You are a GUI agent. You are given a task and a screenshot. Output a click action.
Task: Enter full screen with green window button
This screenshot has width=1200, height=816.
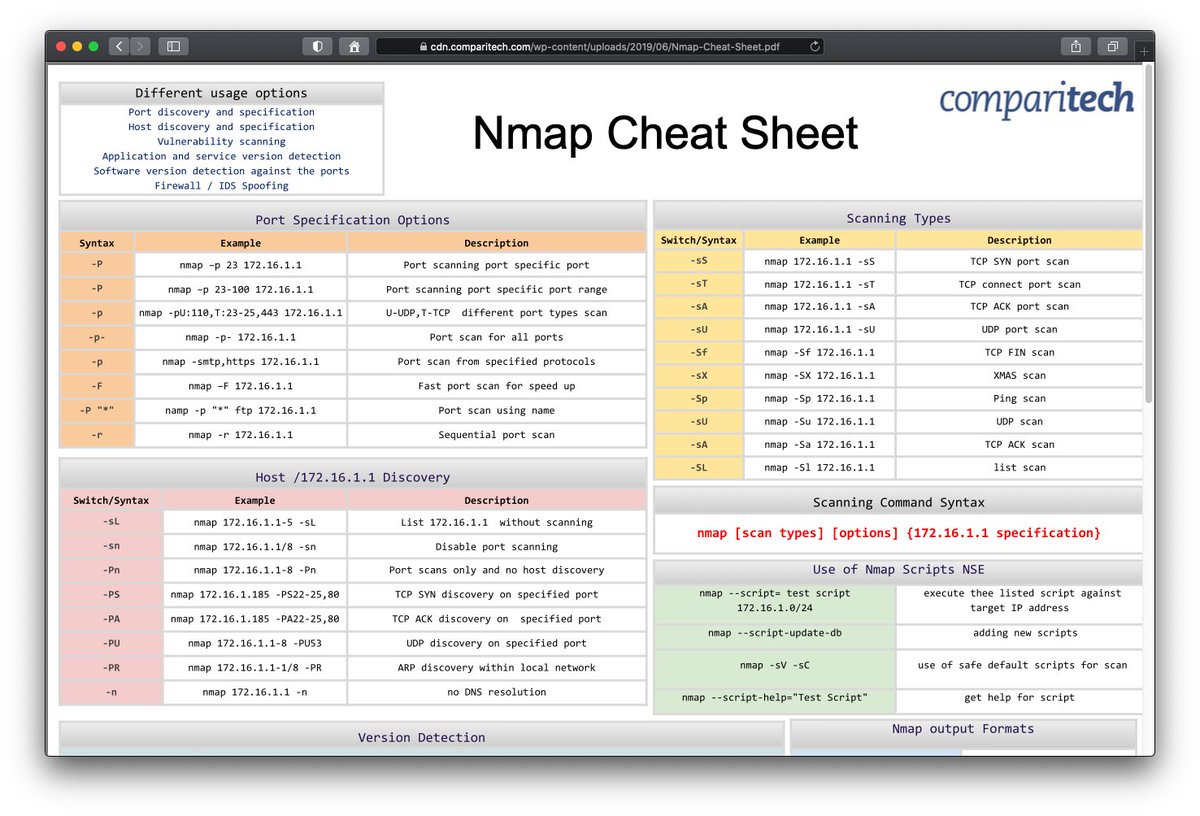(94, 46)
